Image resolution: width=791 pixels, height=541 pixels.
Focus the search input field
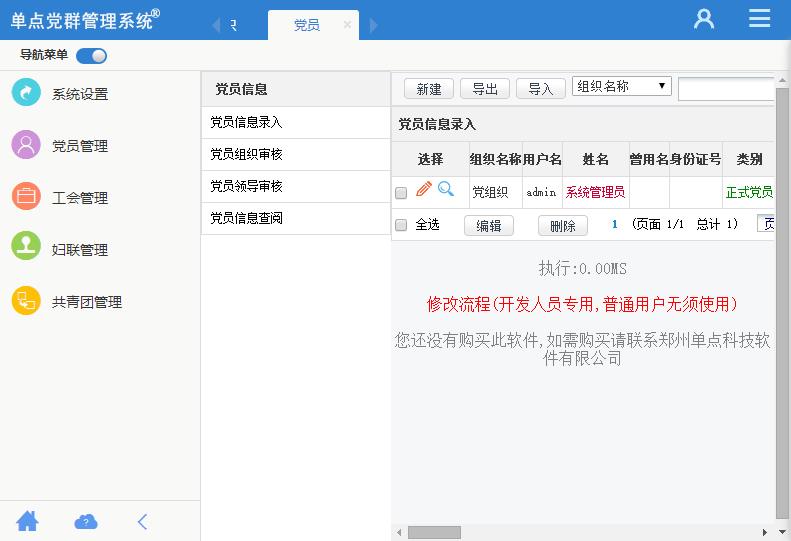726,89
